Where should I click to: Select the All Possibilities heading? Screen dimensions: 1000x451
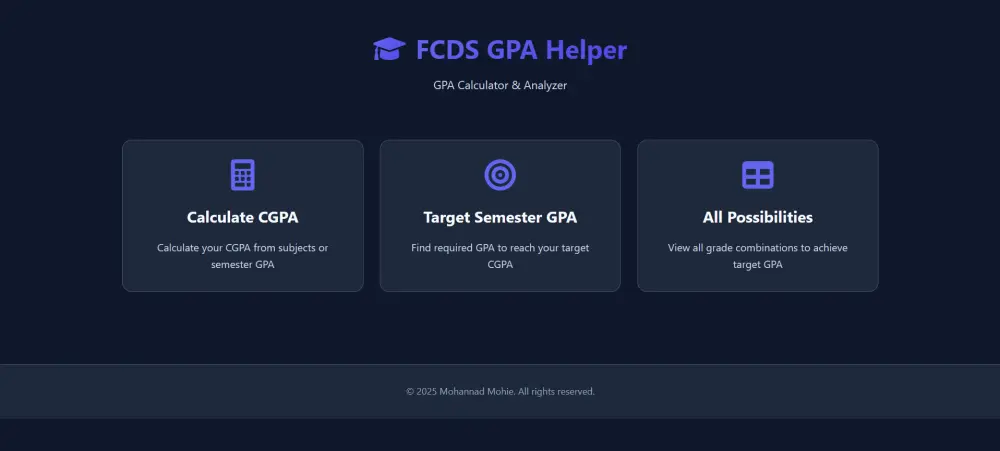click(x=758, y=217)
